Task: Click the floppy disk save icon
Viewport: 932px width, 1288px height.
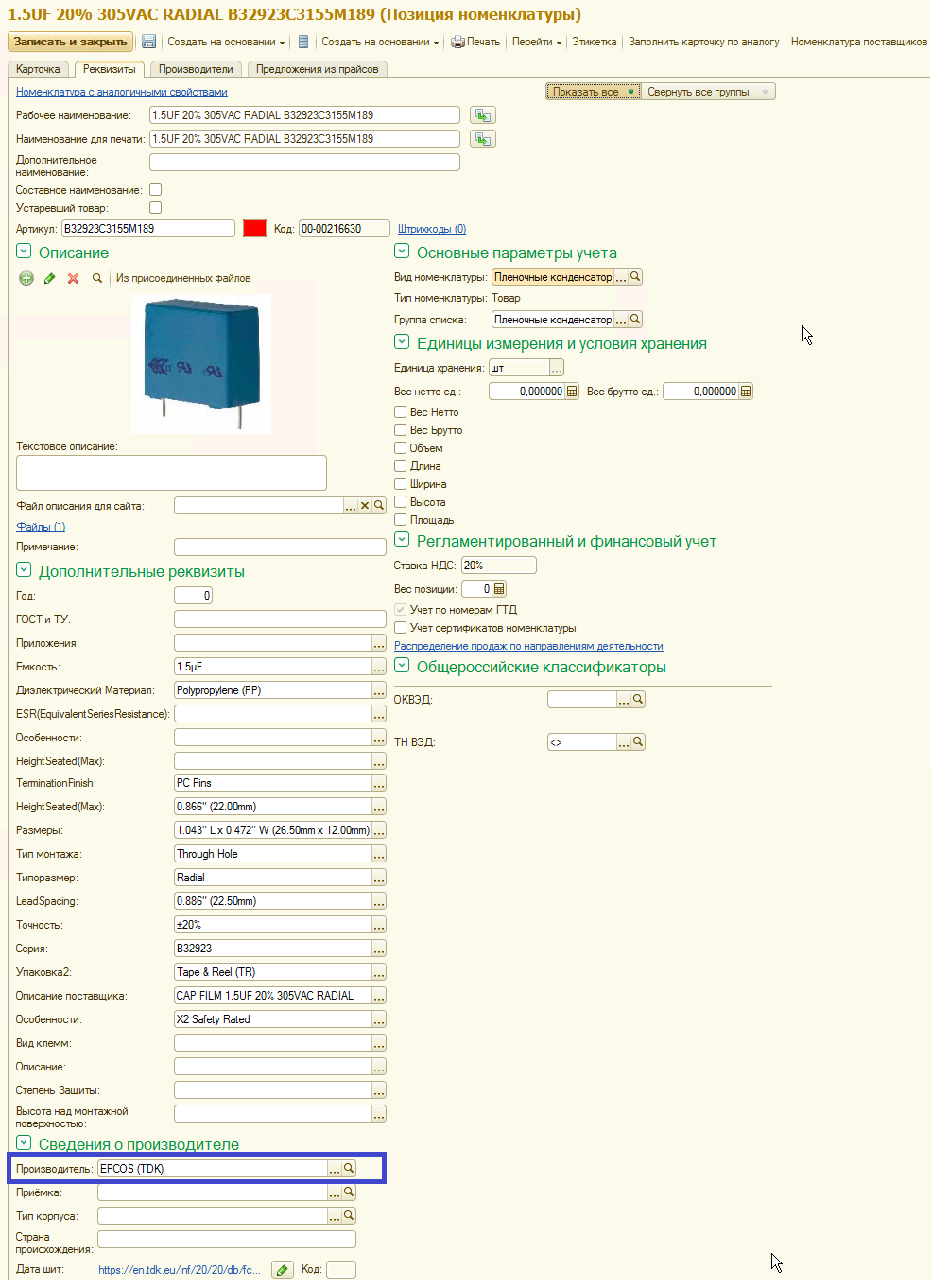Action: coord(148,42)
